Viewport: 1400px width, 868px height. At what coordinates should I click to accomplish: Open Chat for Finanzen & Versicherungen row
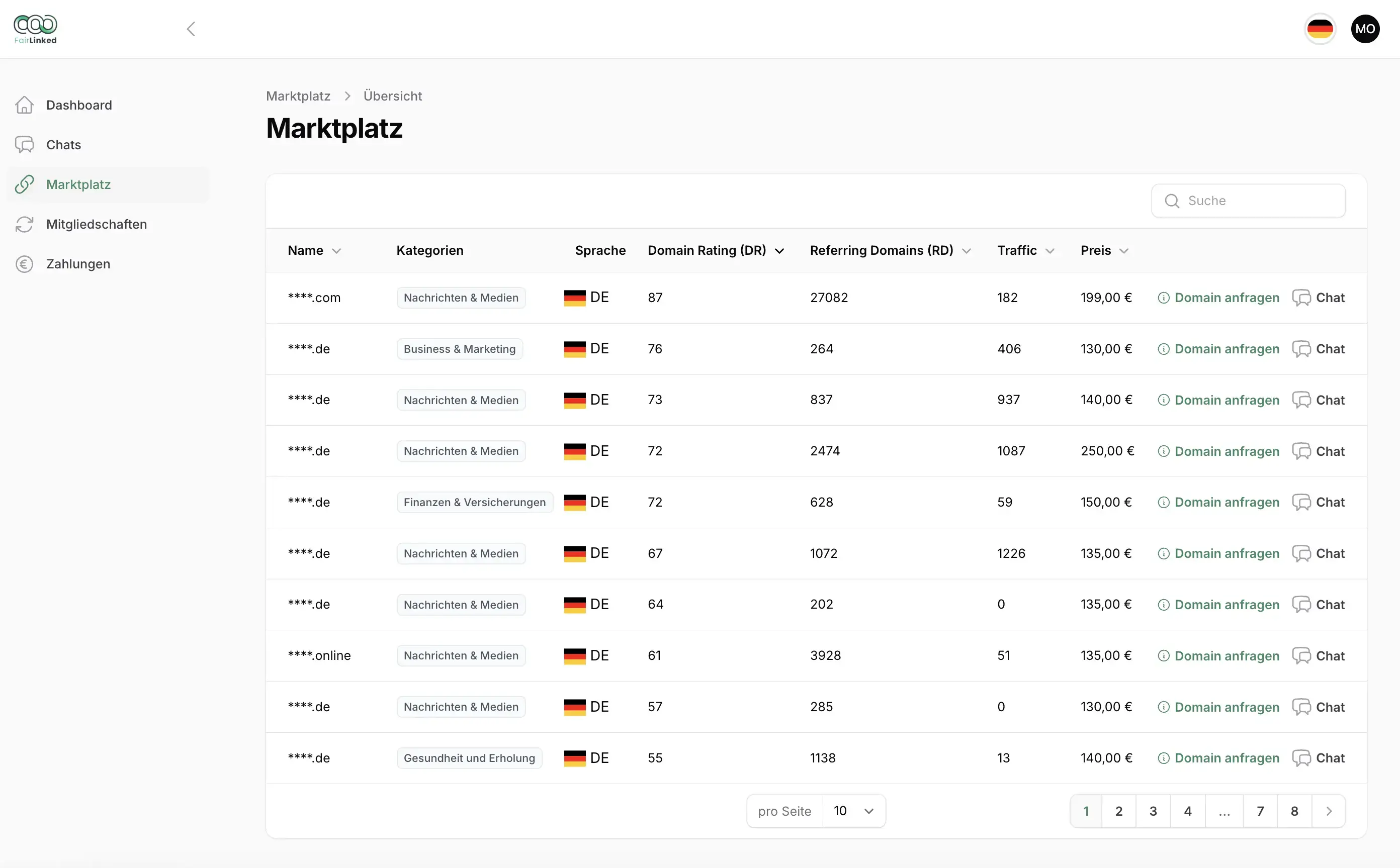click(x=1318, y=502)
